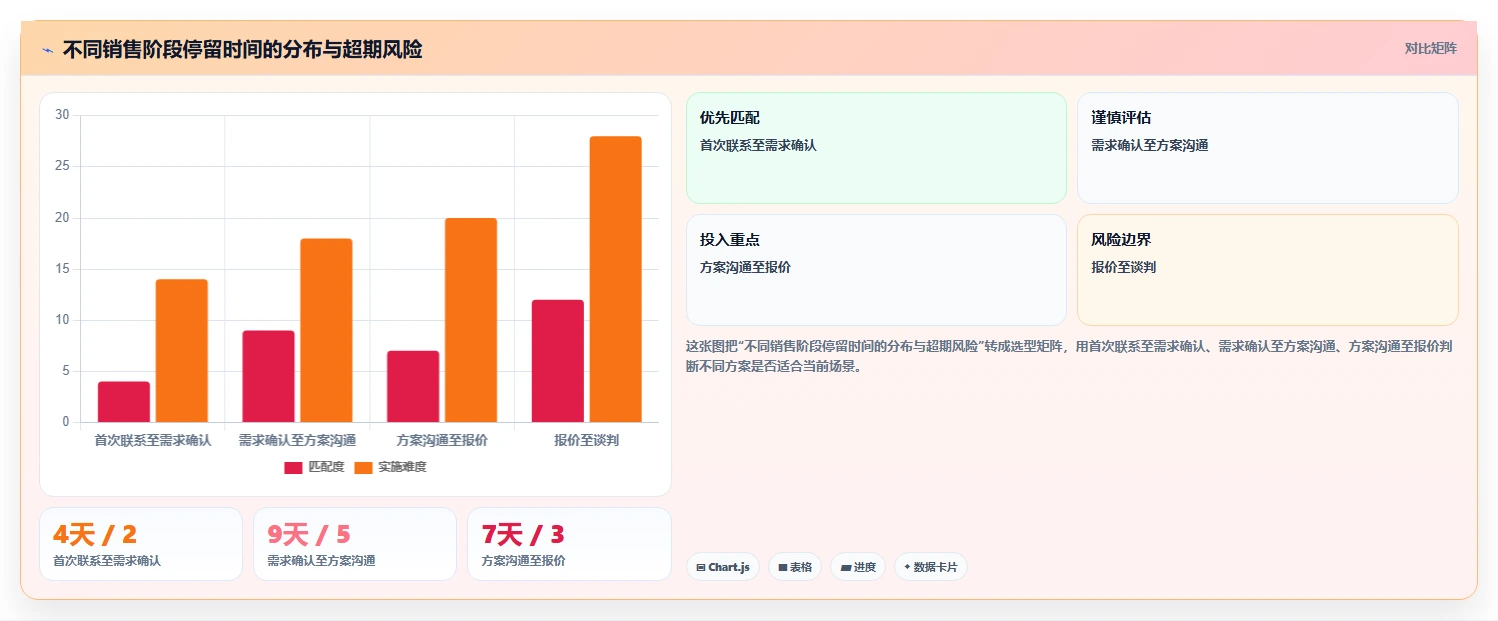Click x-axis label 报价至谈判

point(587,440)
